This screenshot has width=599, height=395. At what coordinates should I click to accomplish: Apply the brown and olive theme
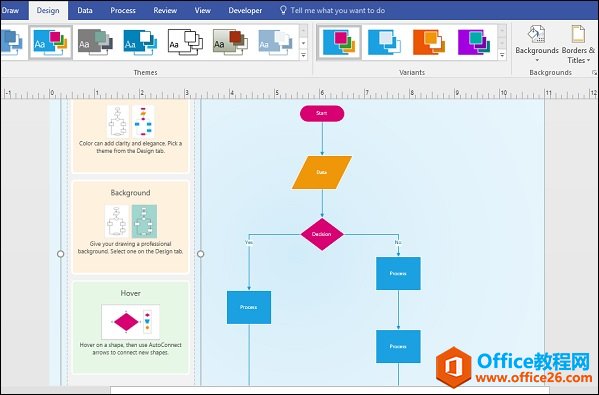tap(230, 42)
